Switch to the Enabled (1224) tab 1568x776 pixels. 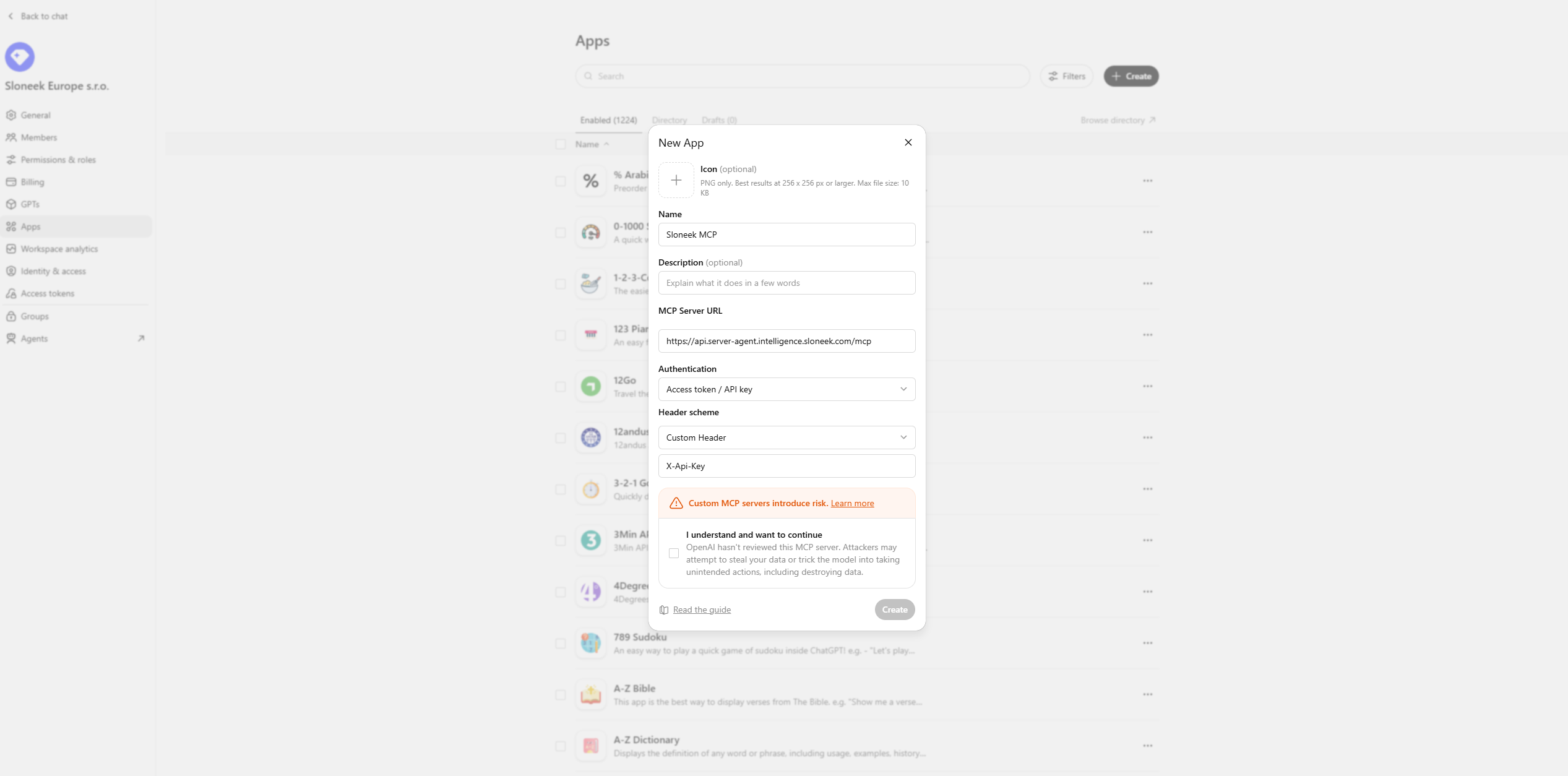tap(608, 120)
